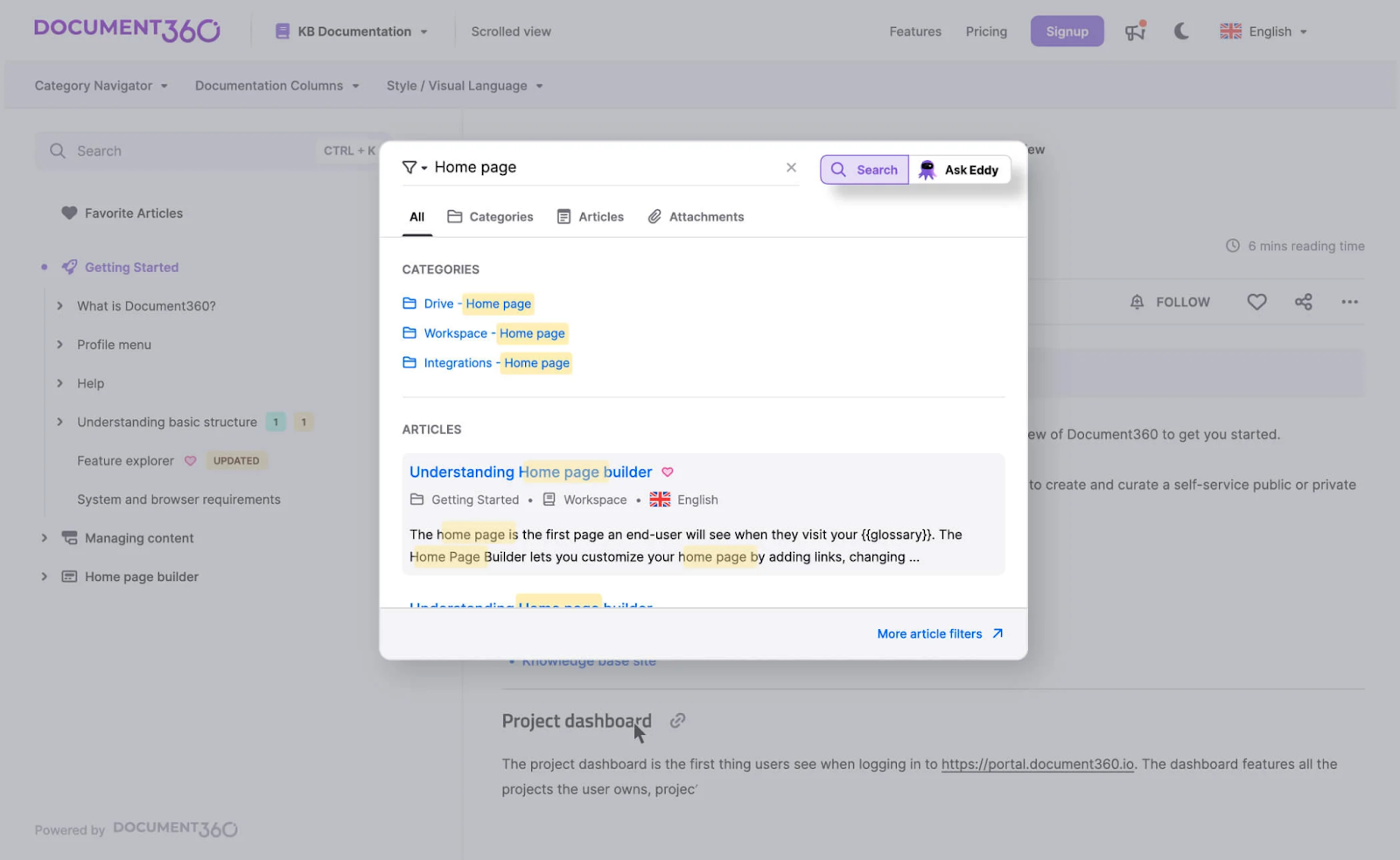Clear the search query with X
This screenshot has width=1400, height=860.
click(x=791, y=167)
